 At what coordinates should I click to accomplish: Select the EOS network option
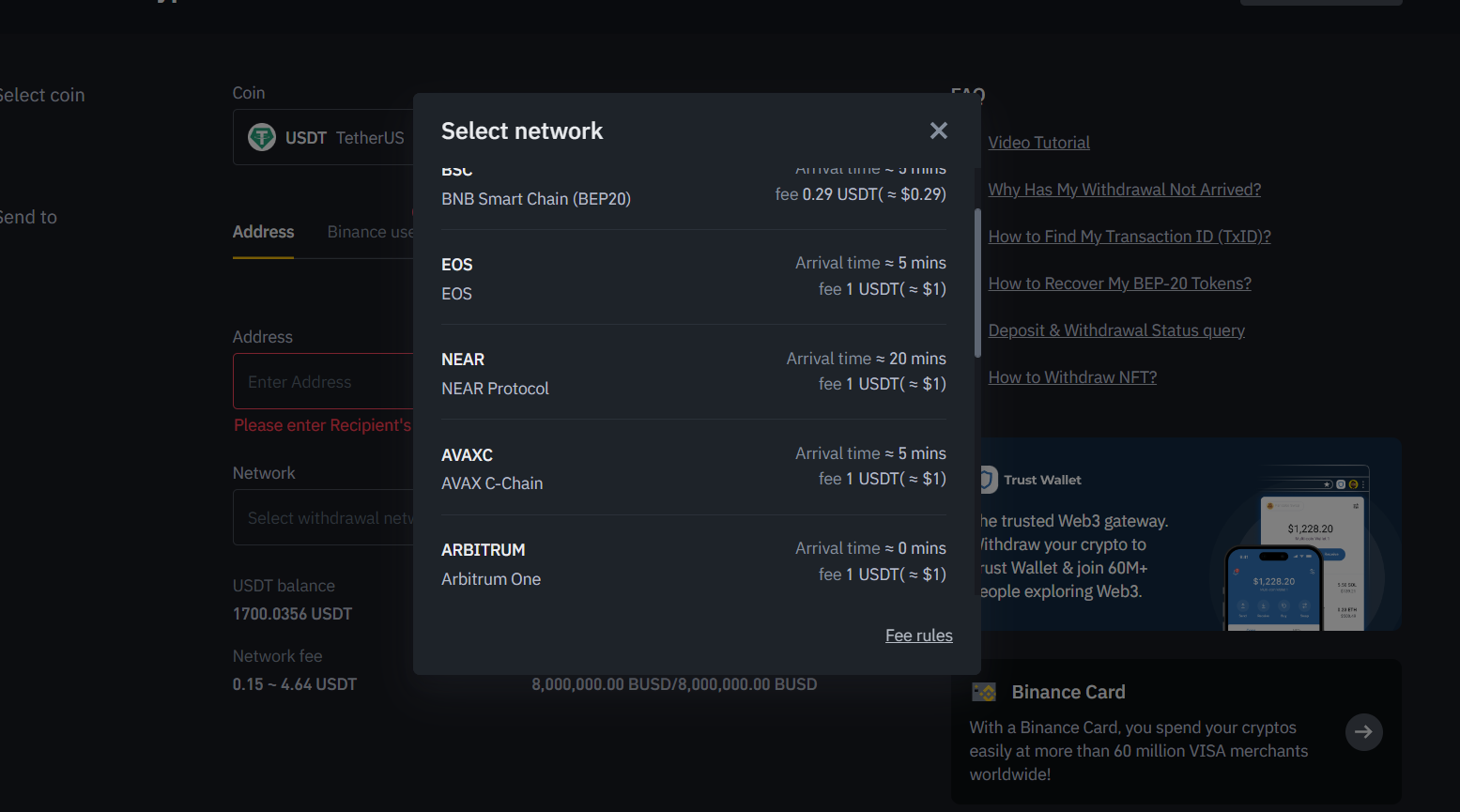tap(693, 278)
